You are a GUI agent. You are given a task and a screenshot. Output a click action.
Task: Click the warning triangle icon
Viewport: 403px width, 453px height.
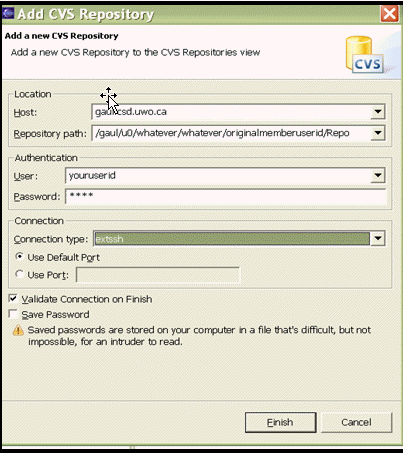[x=18, y=330]
